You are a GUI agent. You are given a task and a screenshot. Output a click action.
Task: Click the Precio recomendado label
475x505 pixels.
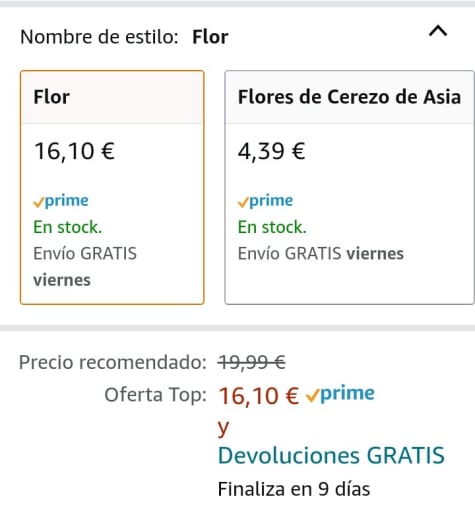tap(113, 362)
